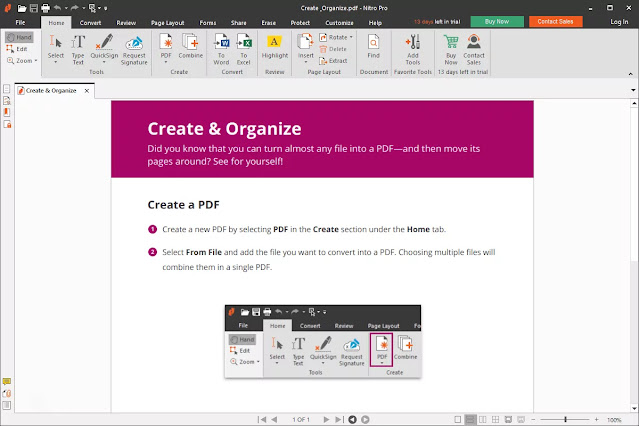Click the zoom slider in status bar
639x426 pixels.
(x=564, y=419)
